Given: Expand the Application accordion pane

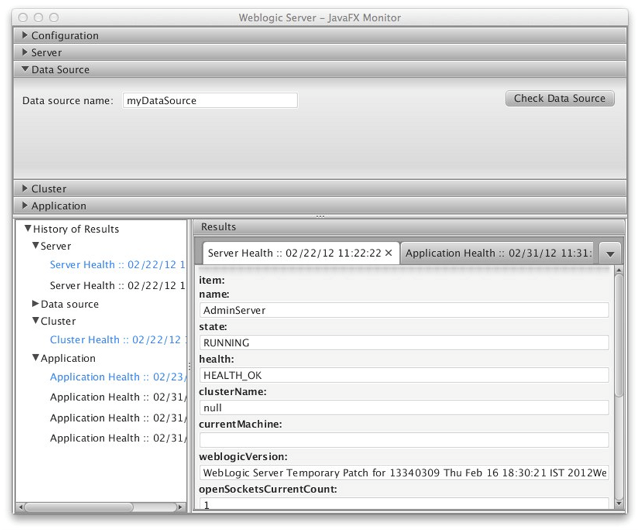Looking at the screenshot, I should click(x=320, y=206).
